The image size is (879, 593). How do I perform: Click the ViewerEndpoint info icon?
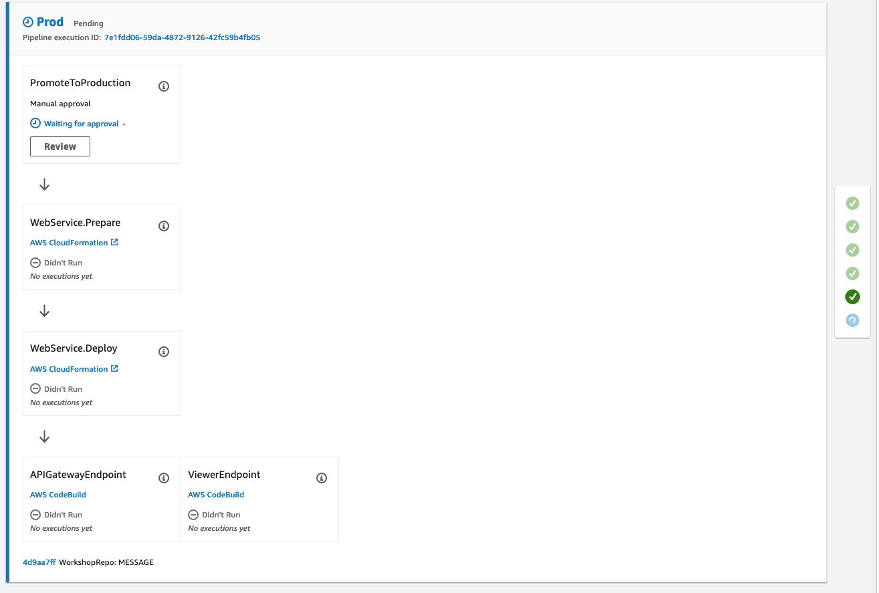[321, 477]
